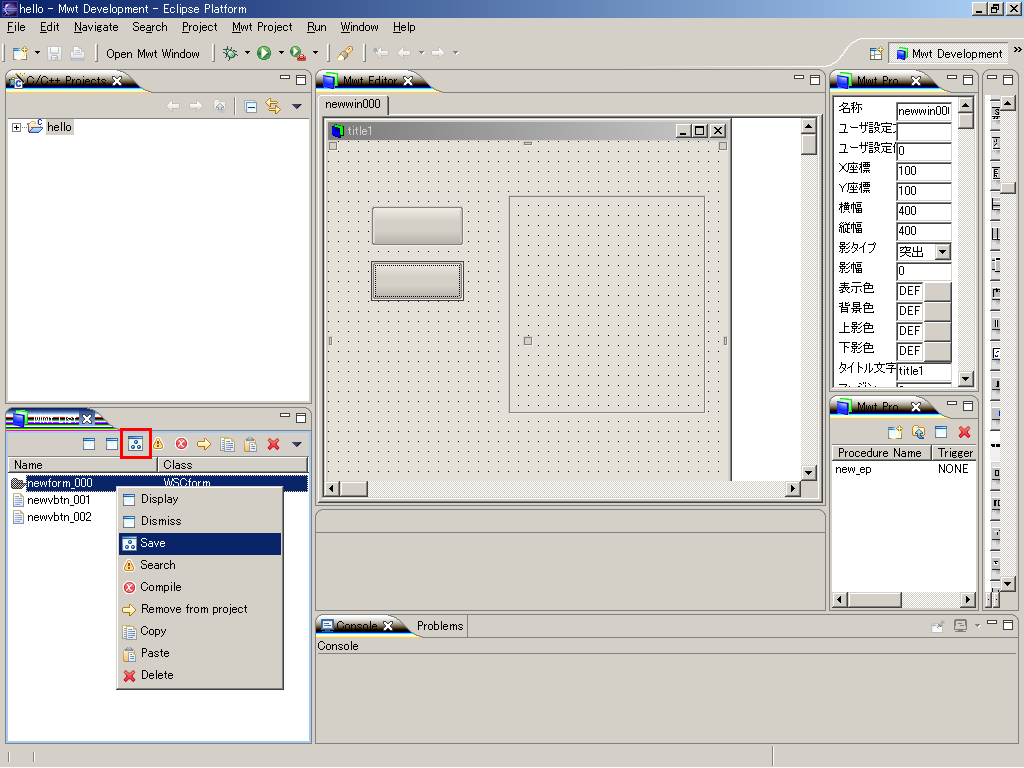Click the Debug bug icon in toolbar
This screenshot has height=768, width=1024.
pyautogui.click(x=230, y=53)
